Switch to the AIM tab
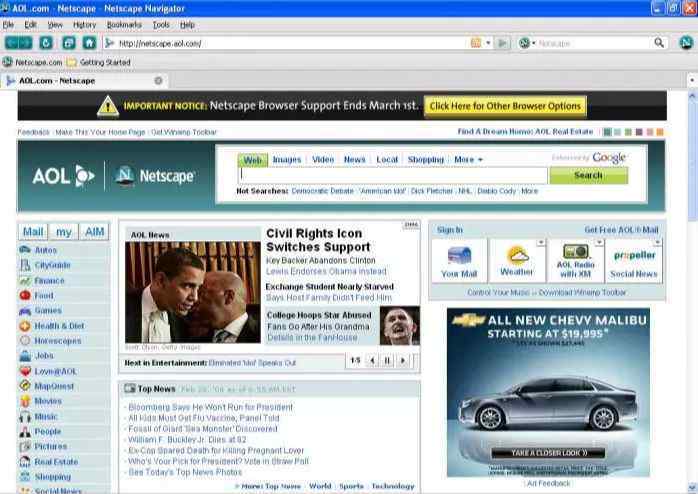Image resolution: width=698 pixels, height=494 pixels. [94, 232]
